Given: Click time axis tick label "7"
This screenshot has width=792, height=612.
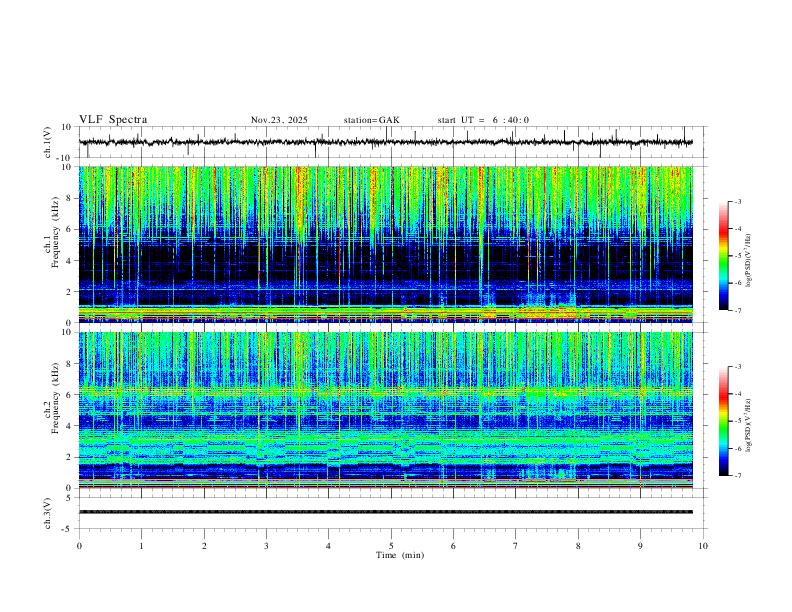Looking at the screenshot, I should [x=516, y=546].
